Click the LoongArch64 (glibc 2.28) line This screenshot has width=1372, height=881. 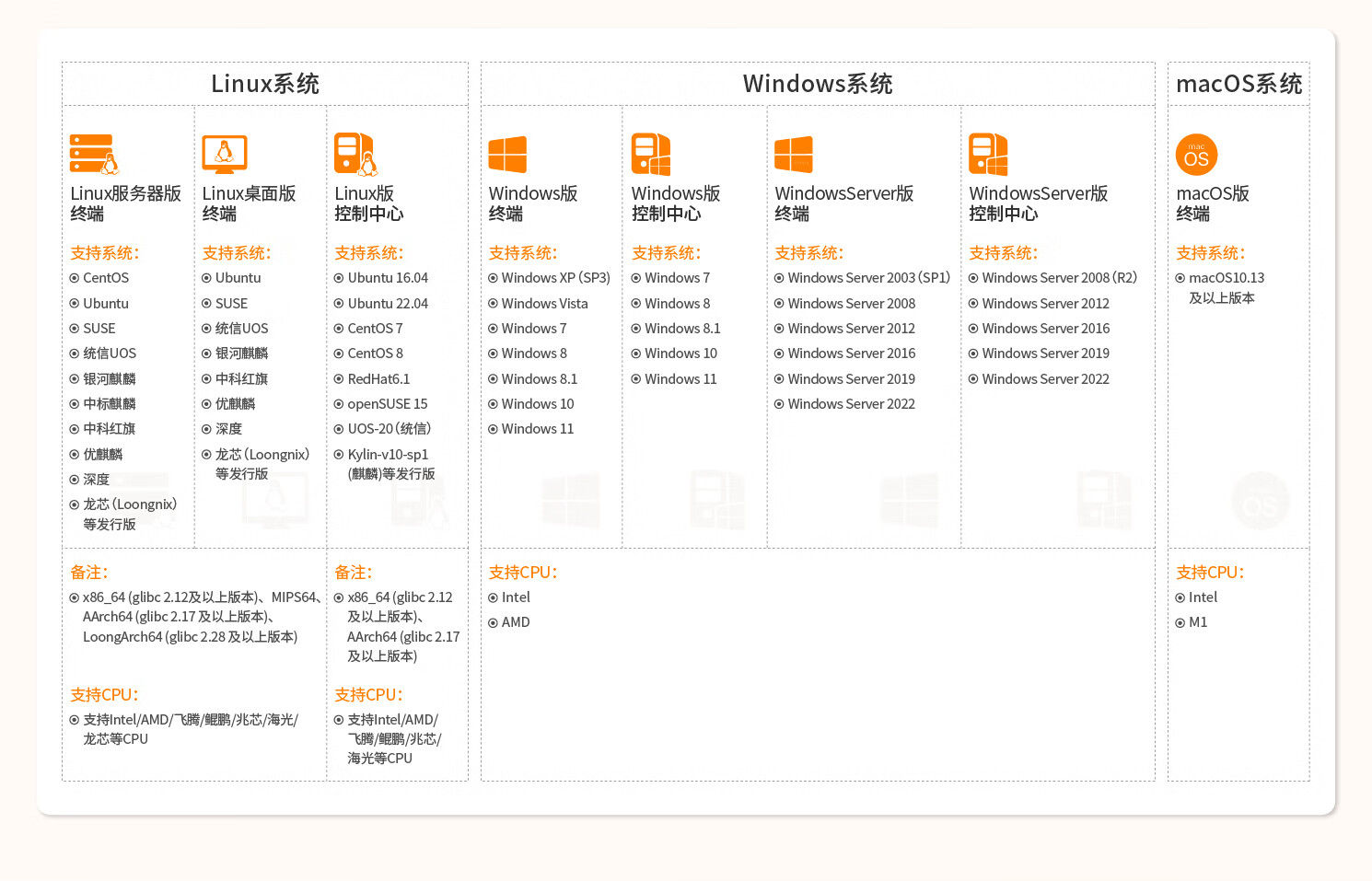[x=190, y=637]
